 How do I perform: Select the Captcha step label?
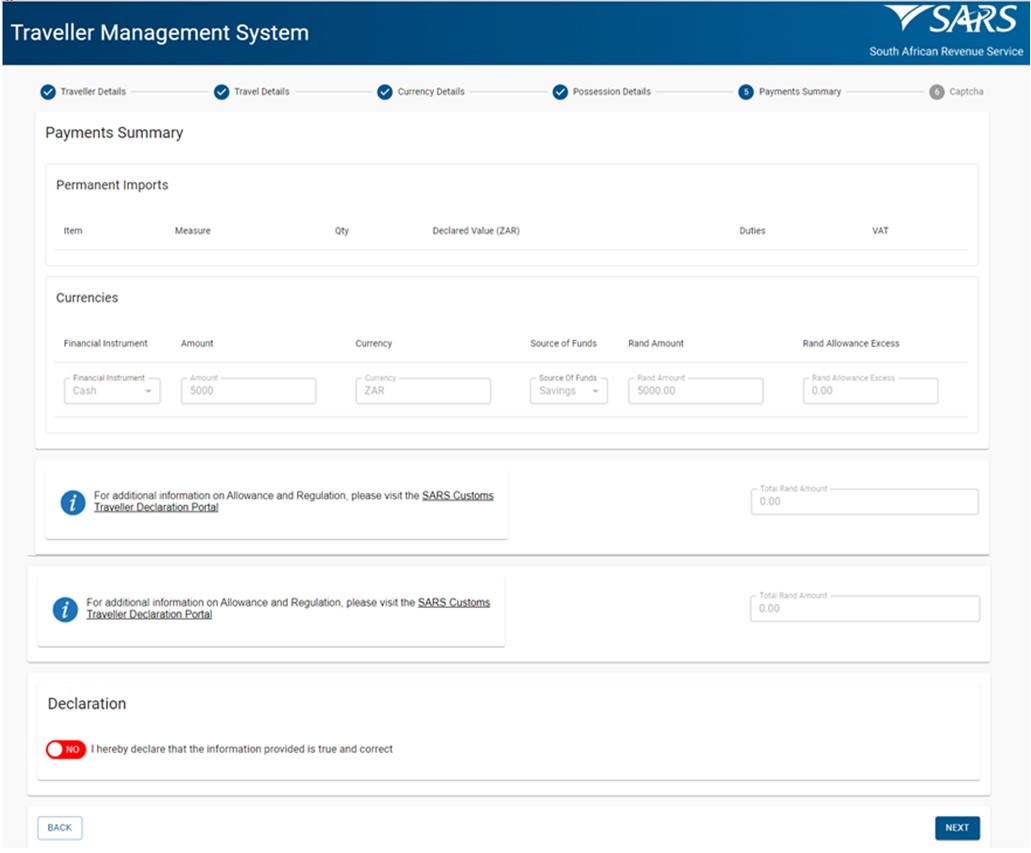(x=966, y=92)
